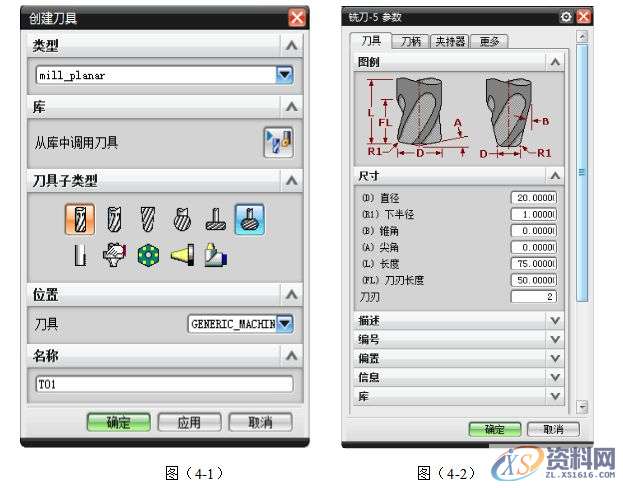Switch to the 刀具 tab
Screen dimensions: 623x488
(x=371, y=41)
